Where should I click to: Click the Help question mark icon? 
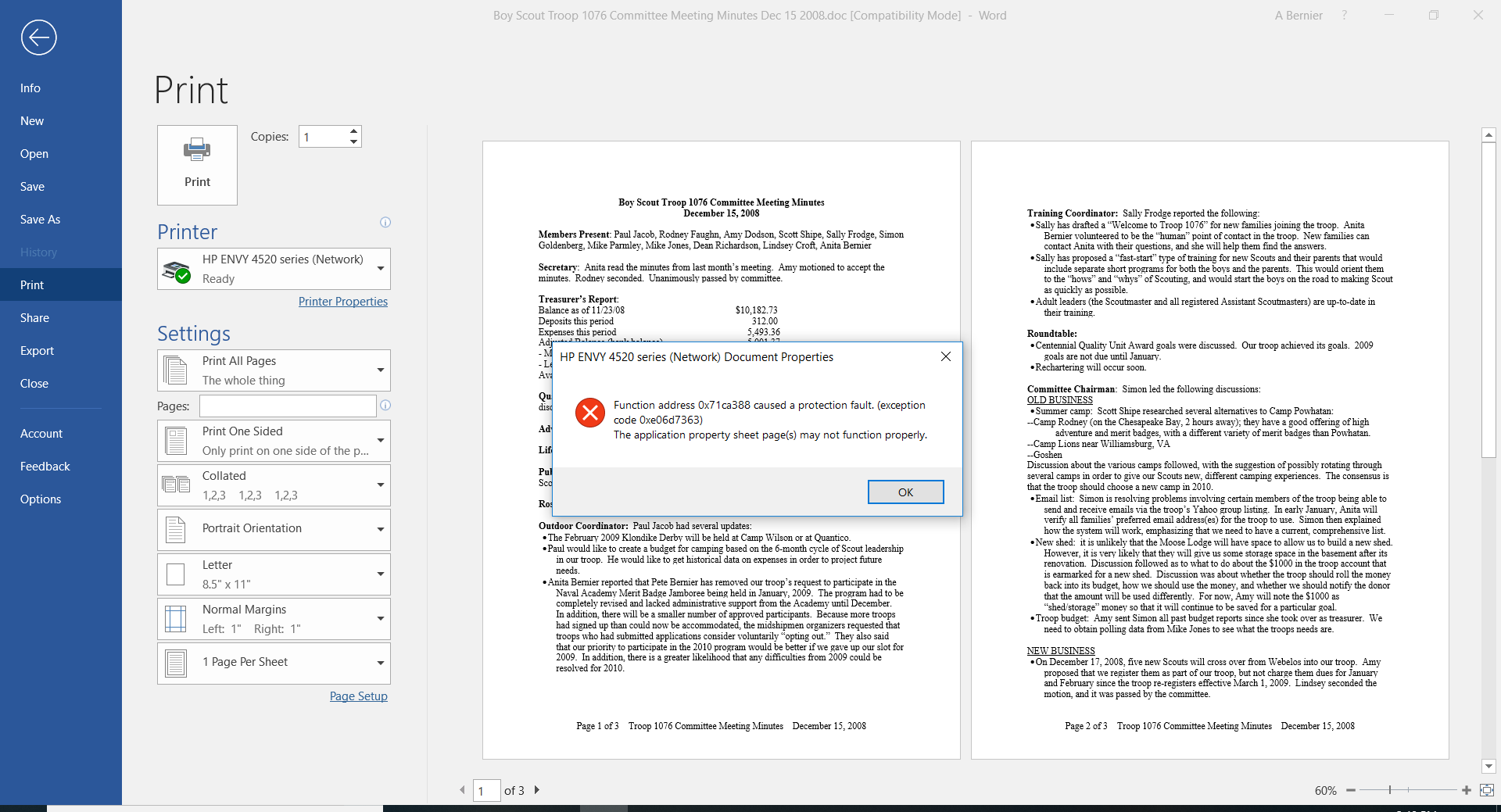(x=1345, y=16)
